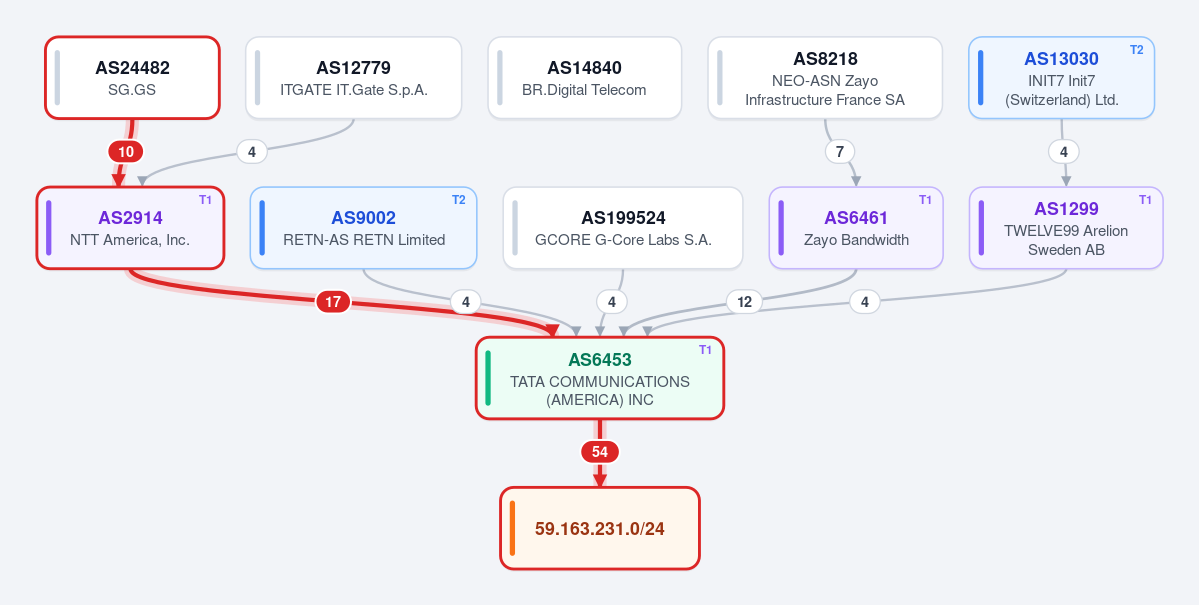
Task: Open the AS199524 GCORE node
Action: tap(622, 228)
